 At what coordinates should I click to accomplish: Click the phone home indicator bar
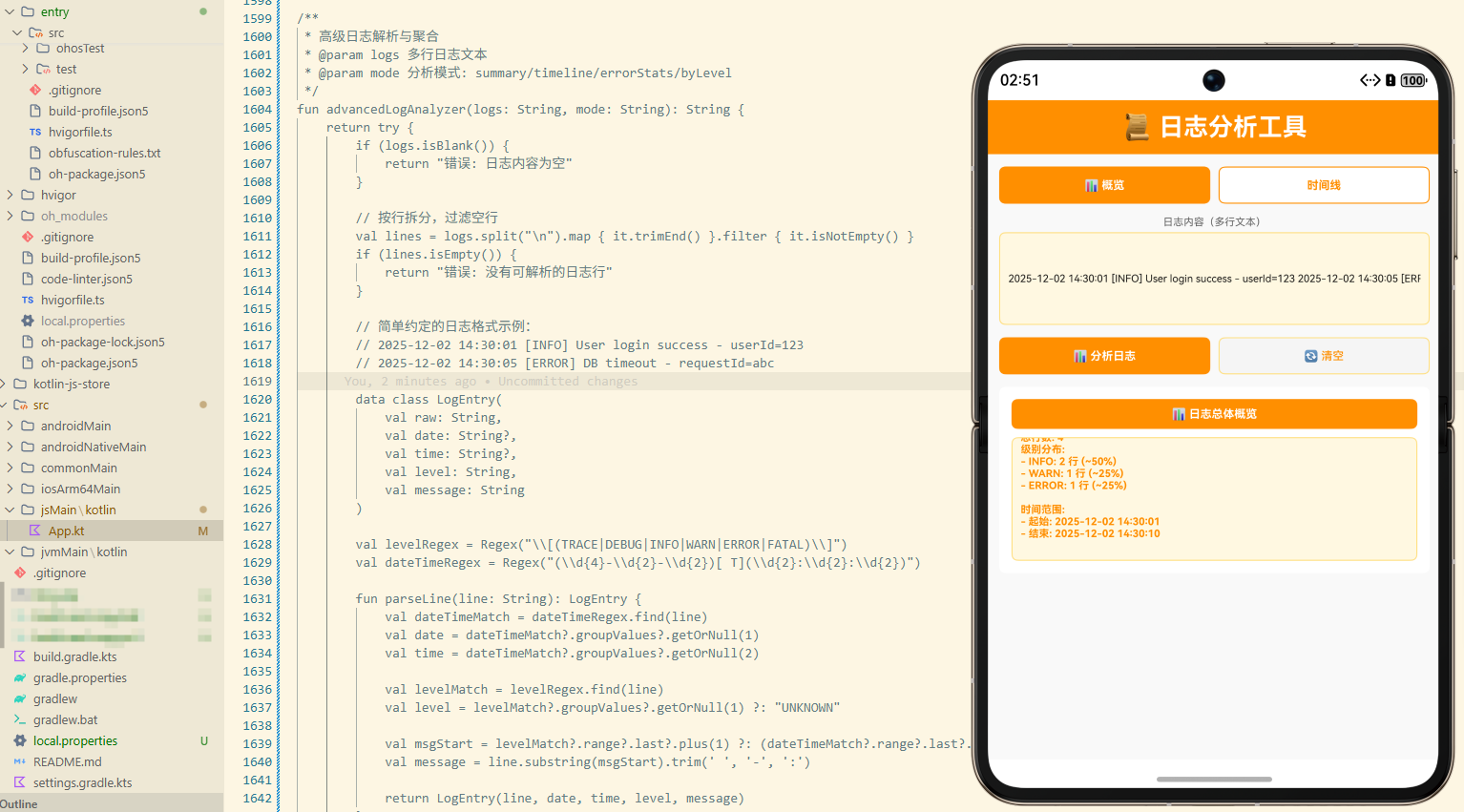tap(1214, 780)
